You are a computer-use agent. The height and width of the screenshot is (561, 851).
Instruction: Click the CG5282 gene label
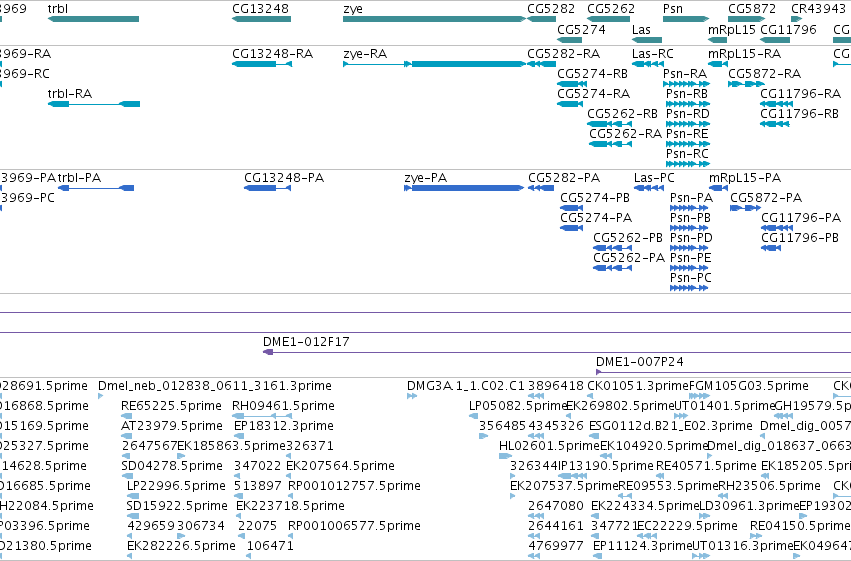pyautogui.click(x=551, y=9)
